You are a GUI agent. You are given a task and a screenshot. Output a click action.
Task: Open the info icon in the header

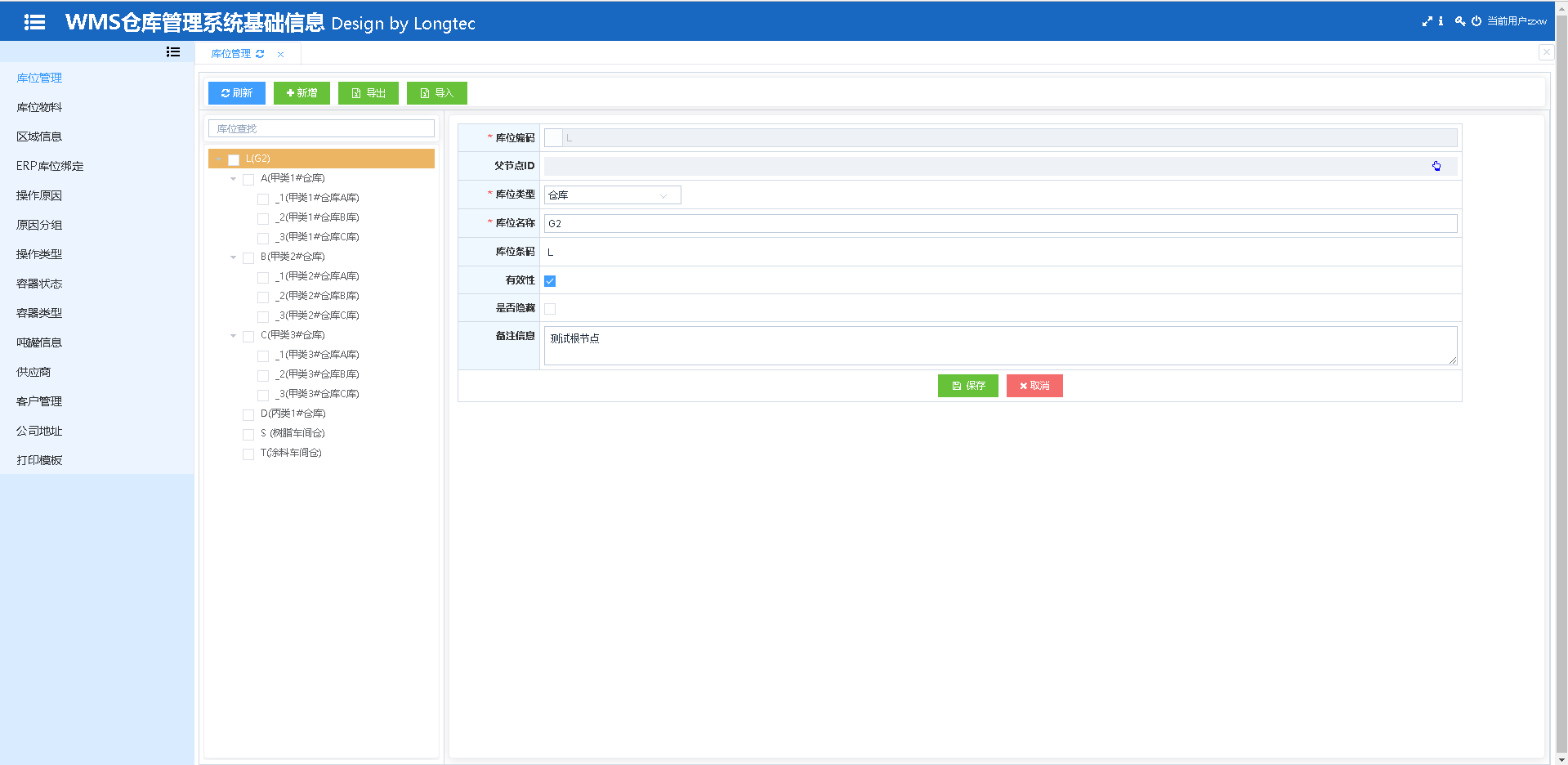point(1441,21)
